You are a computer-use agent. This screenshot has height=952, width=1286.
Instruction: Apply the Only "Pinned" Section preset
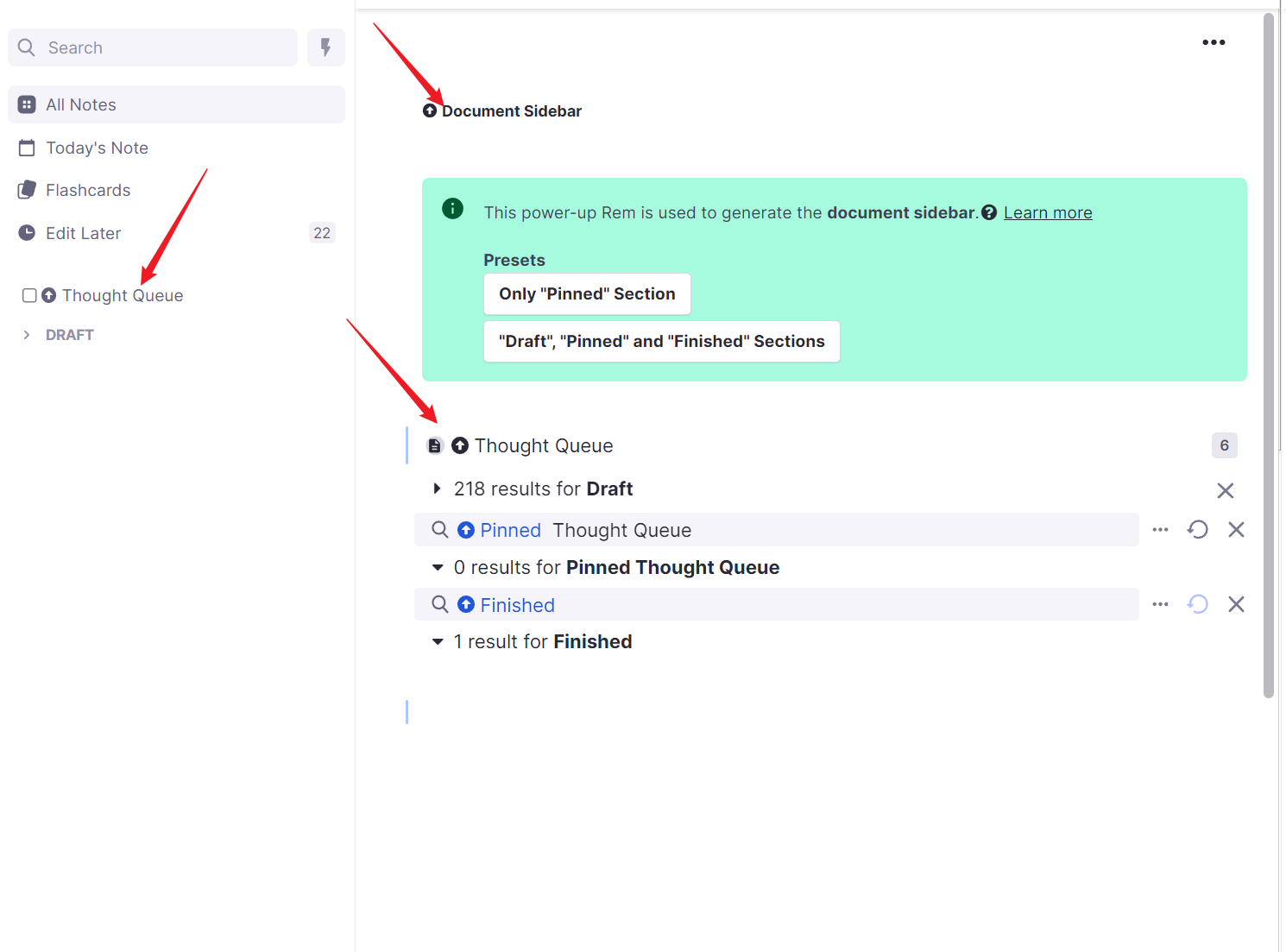point(587,294)
